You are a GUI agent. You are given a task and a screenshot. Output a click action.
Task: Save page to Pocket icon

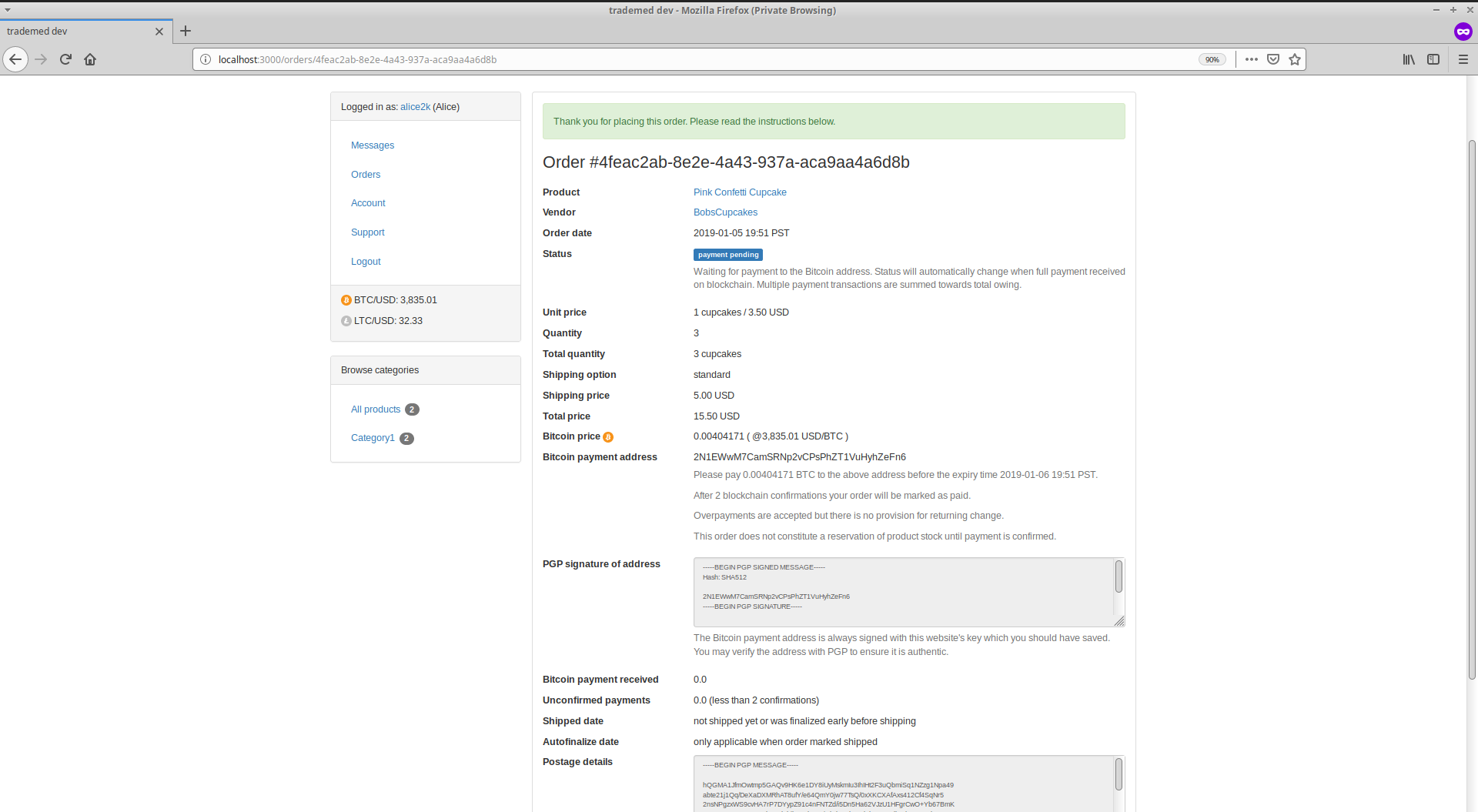click(x=1273, y=59)
